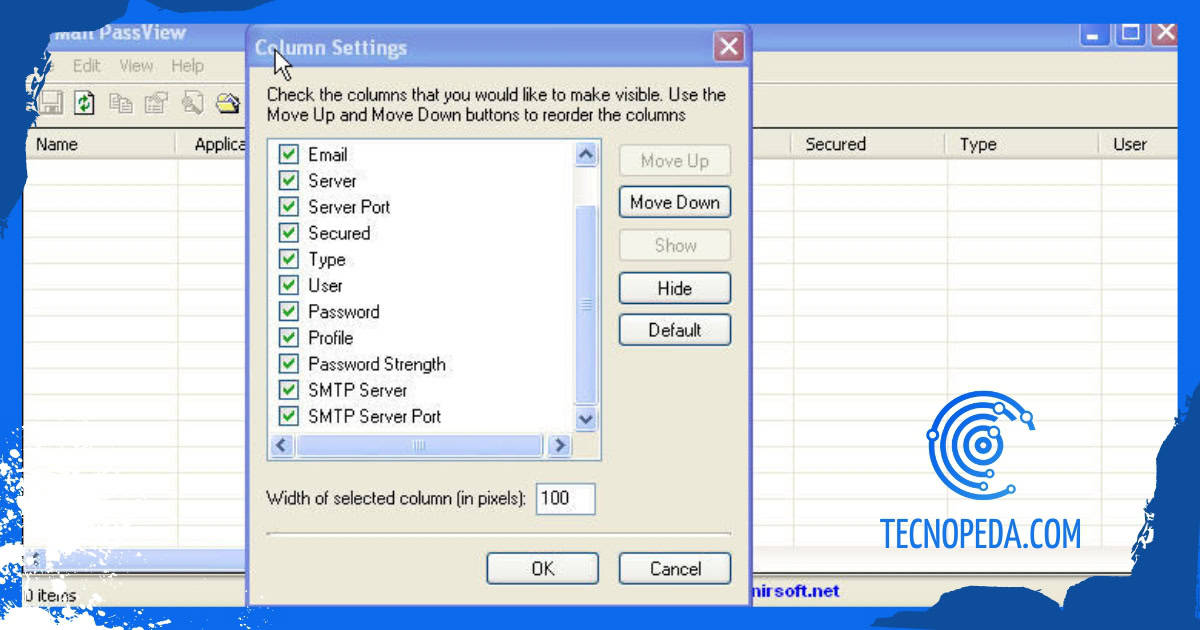Click the Properties toolbar icon
Image resolution: width=1200 pixels, height=630 pixels.
pyautogui.click(x=155, y=101)
